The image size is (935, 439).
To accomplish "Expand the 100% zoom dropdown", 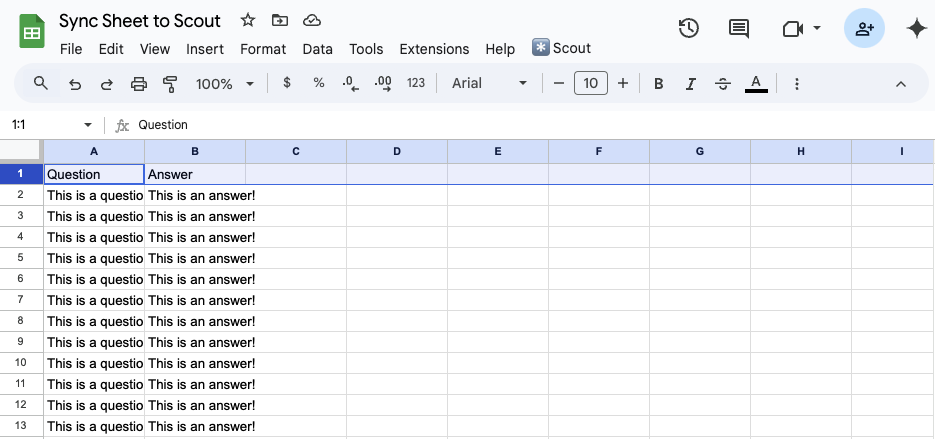I will 225,84.
